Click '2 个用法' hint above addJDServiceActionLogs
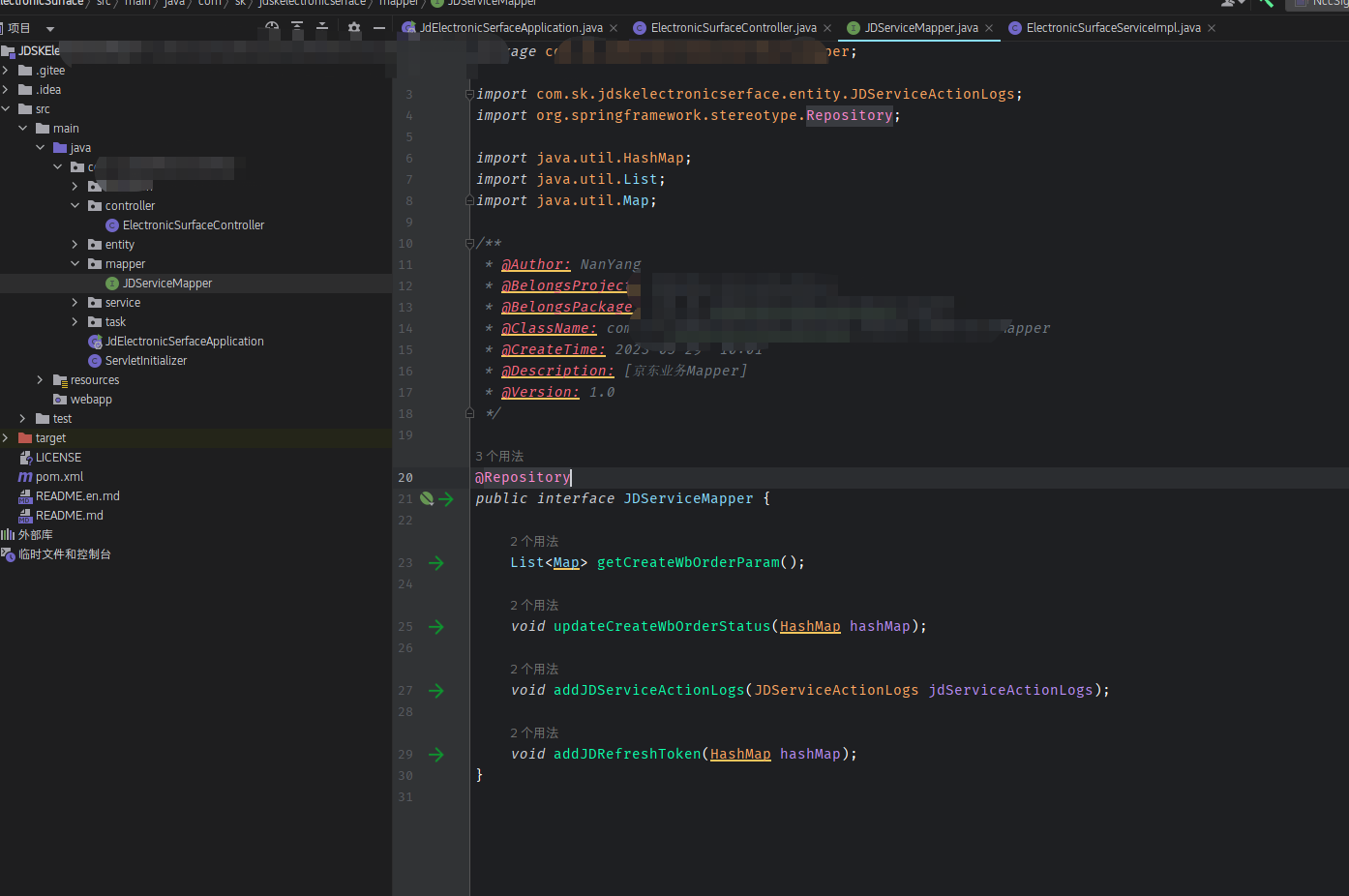 pyautogui.click(x=534, y=670)
